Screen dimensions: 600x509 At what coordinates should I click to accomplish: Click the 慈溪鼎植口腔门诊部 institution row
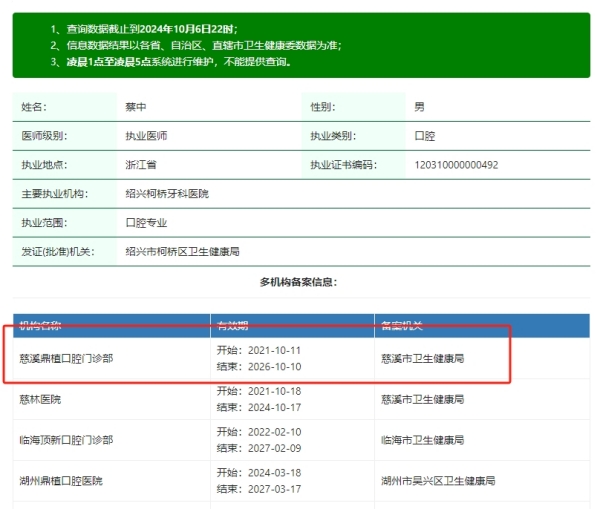66,357
